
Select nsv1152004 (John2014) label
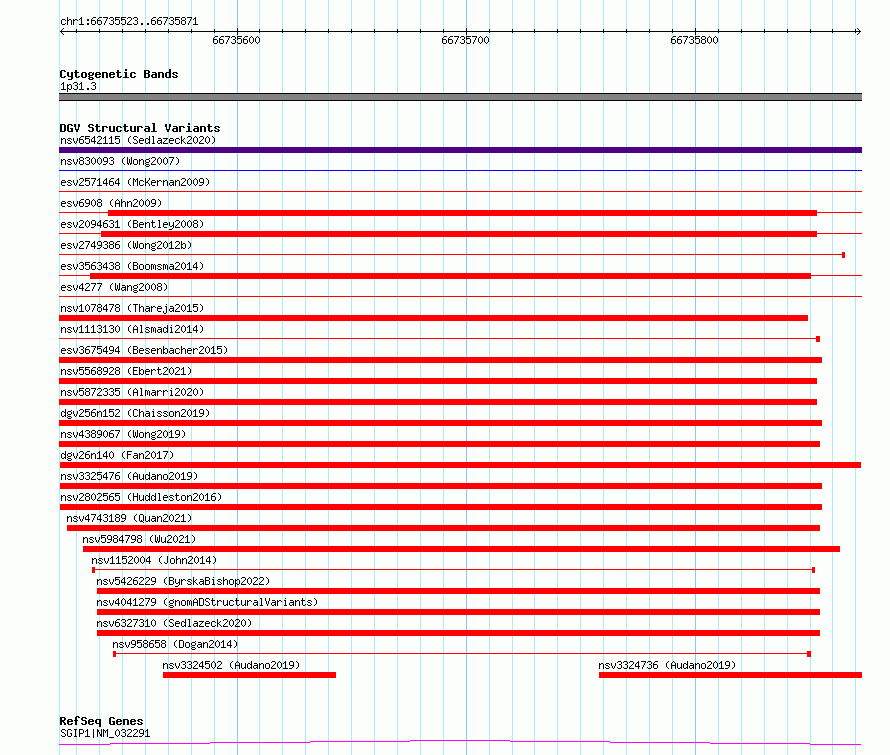(x=154, y=560)
